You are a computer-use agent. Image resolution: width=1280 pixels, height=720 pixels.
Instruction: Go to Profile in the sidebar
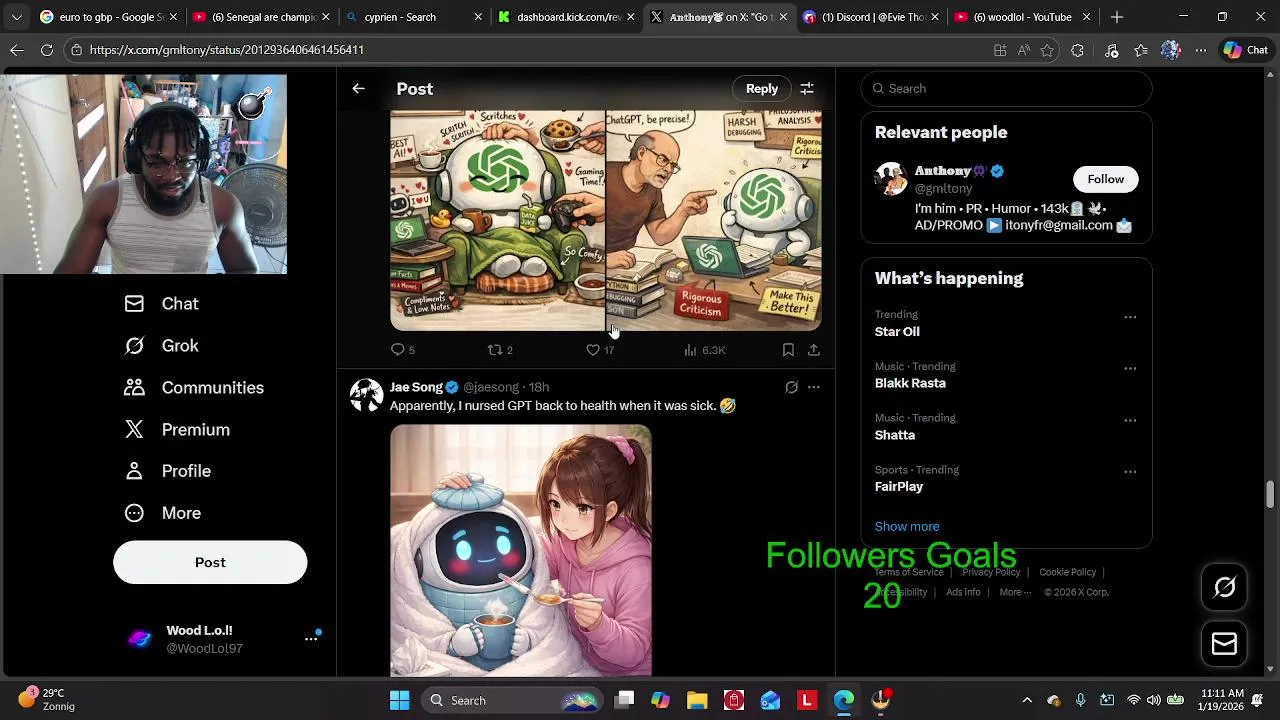pyautogui.click(x=167, y=471)
